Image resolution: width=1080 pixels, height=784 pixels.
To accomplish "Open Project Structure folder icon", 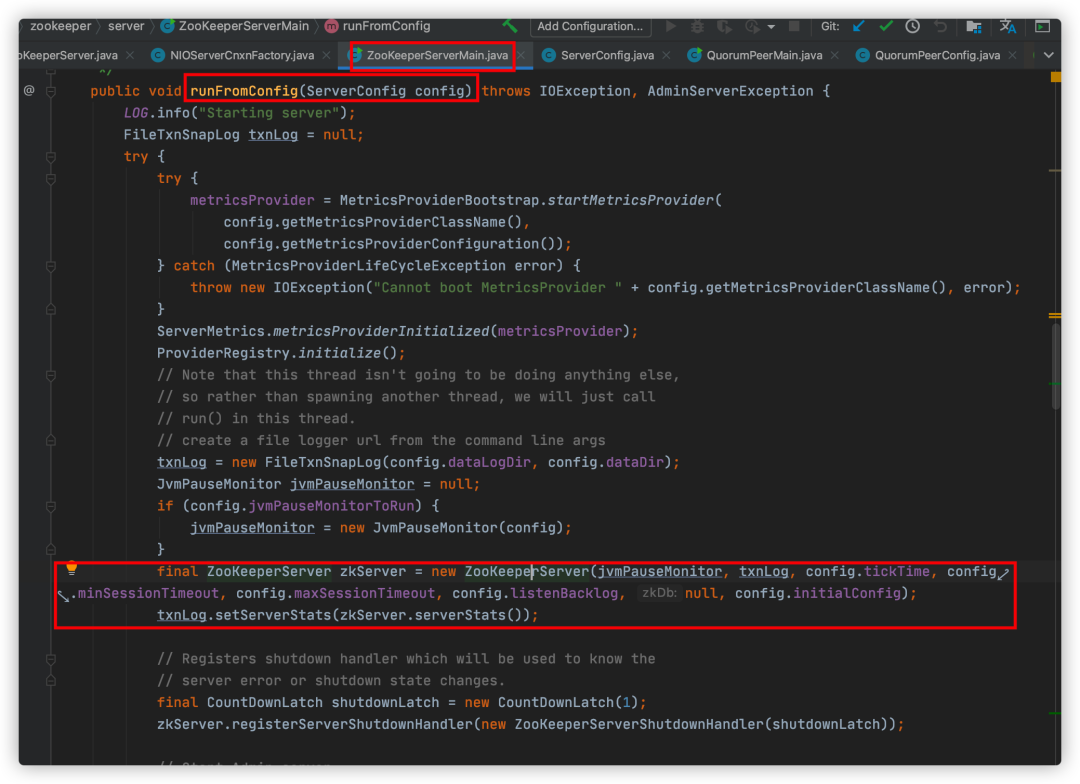I will [x=973, y=26].
